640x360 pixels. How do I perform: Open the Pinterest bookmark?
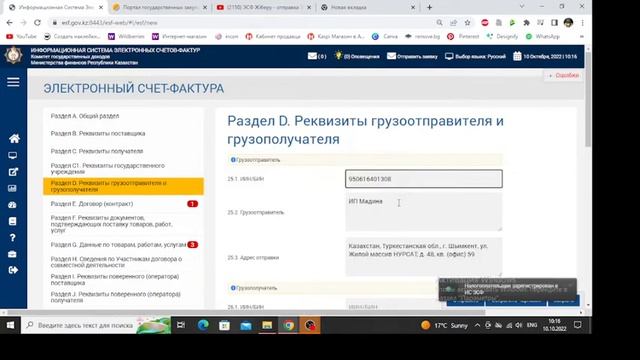click(x=463, y=37)
